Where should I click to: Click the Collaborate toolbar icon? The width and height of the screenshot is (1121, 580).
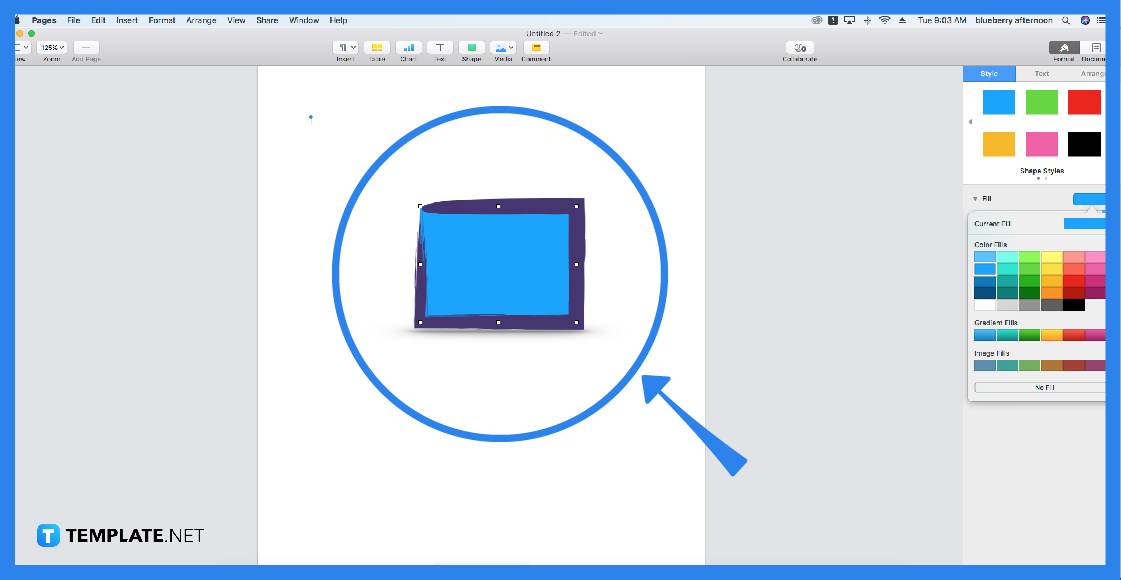coord(799,48)
